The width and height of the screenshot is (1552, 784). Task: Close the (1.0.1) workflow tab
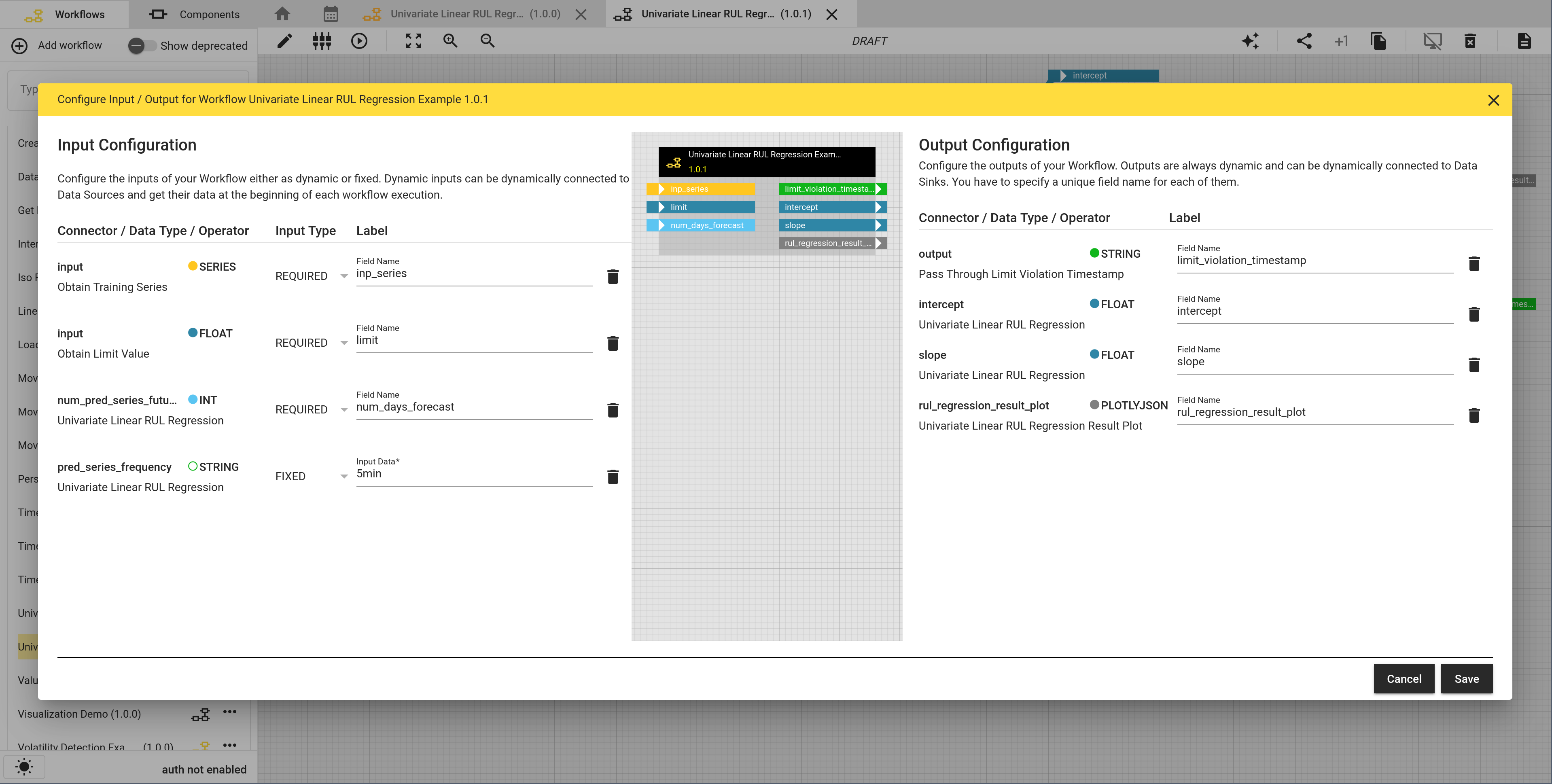[831, 15]
